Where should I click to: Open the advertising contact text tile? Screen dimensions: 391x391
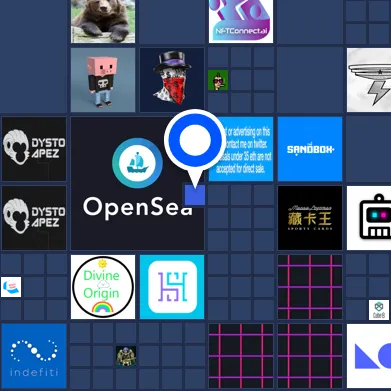tap(241, 149)
